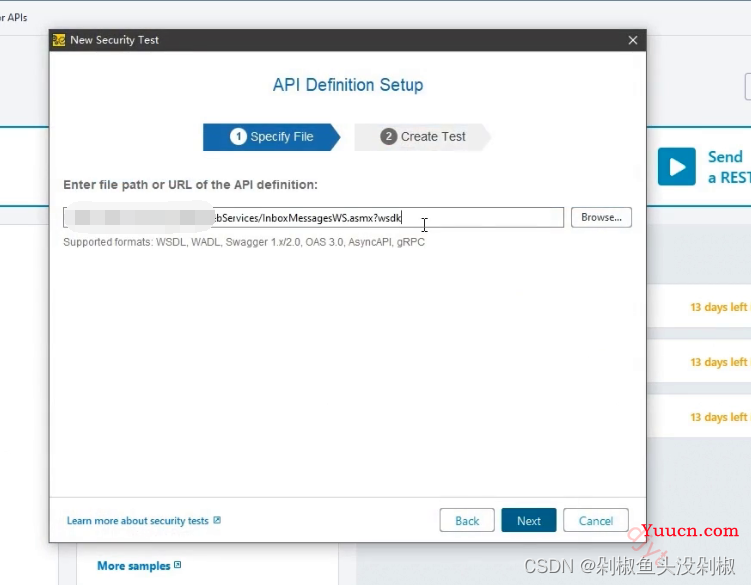Viewport: 751px width, 585px height.
Task: Click the ReadyAPI icon in dialog title bar
Action: point(59,40)
